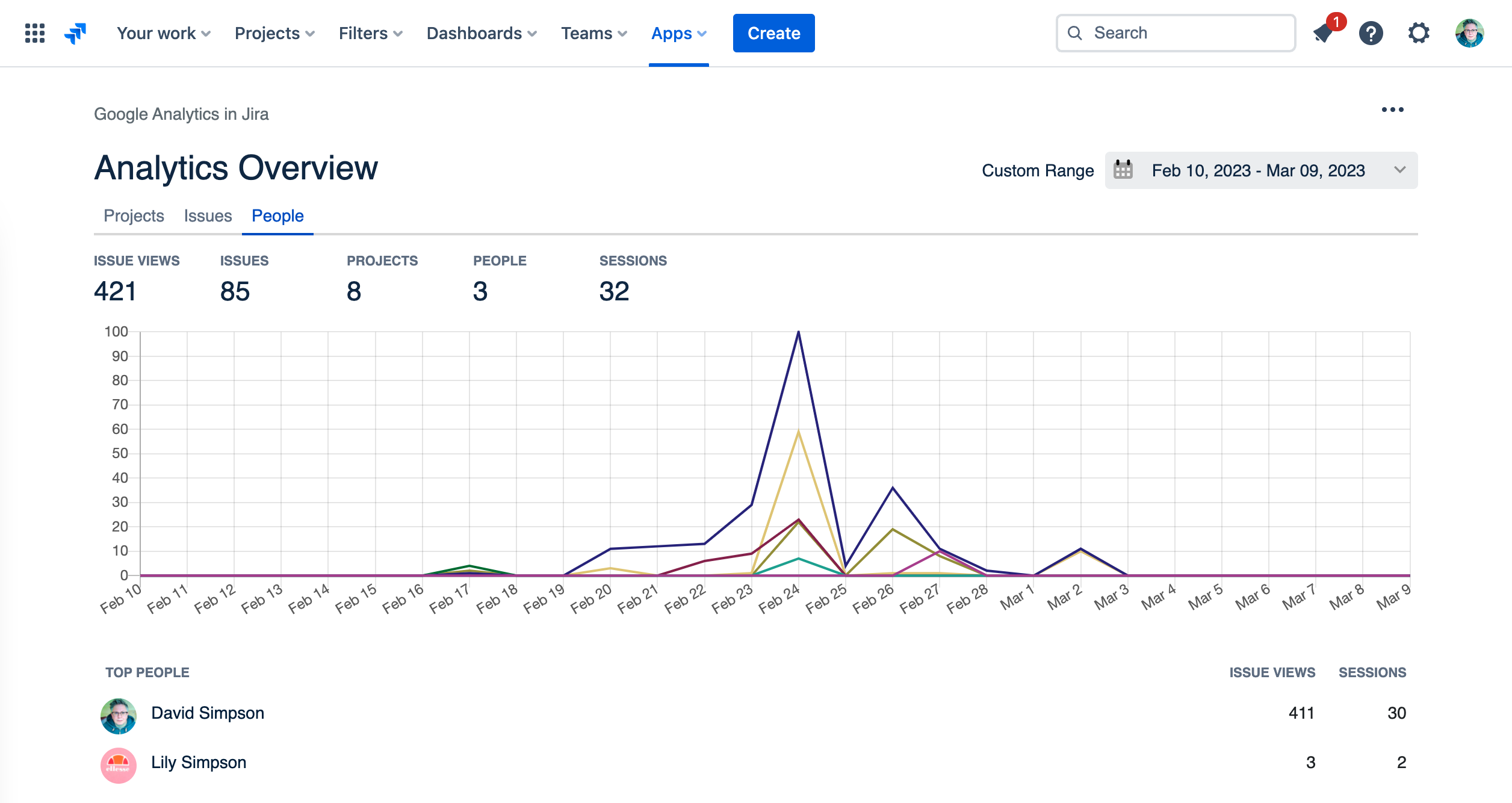This screenshot has height=803, width=1512.
Task: Open the user profile avatar menu
Action: click(x=1469, y=33)
